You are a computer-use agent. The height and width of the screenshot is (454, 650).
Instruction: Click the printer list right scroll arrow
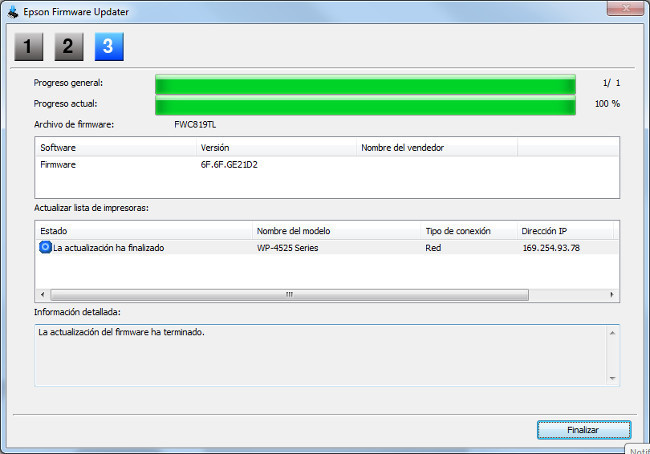click(612, 295)
